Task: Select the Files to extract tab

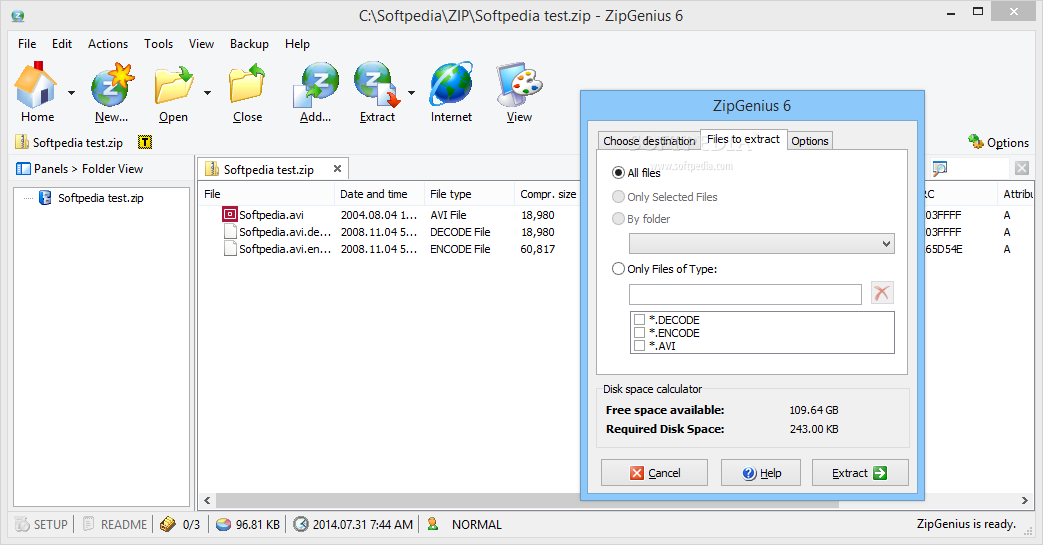Action: click(x=744, y=139)
